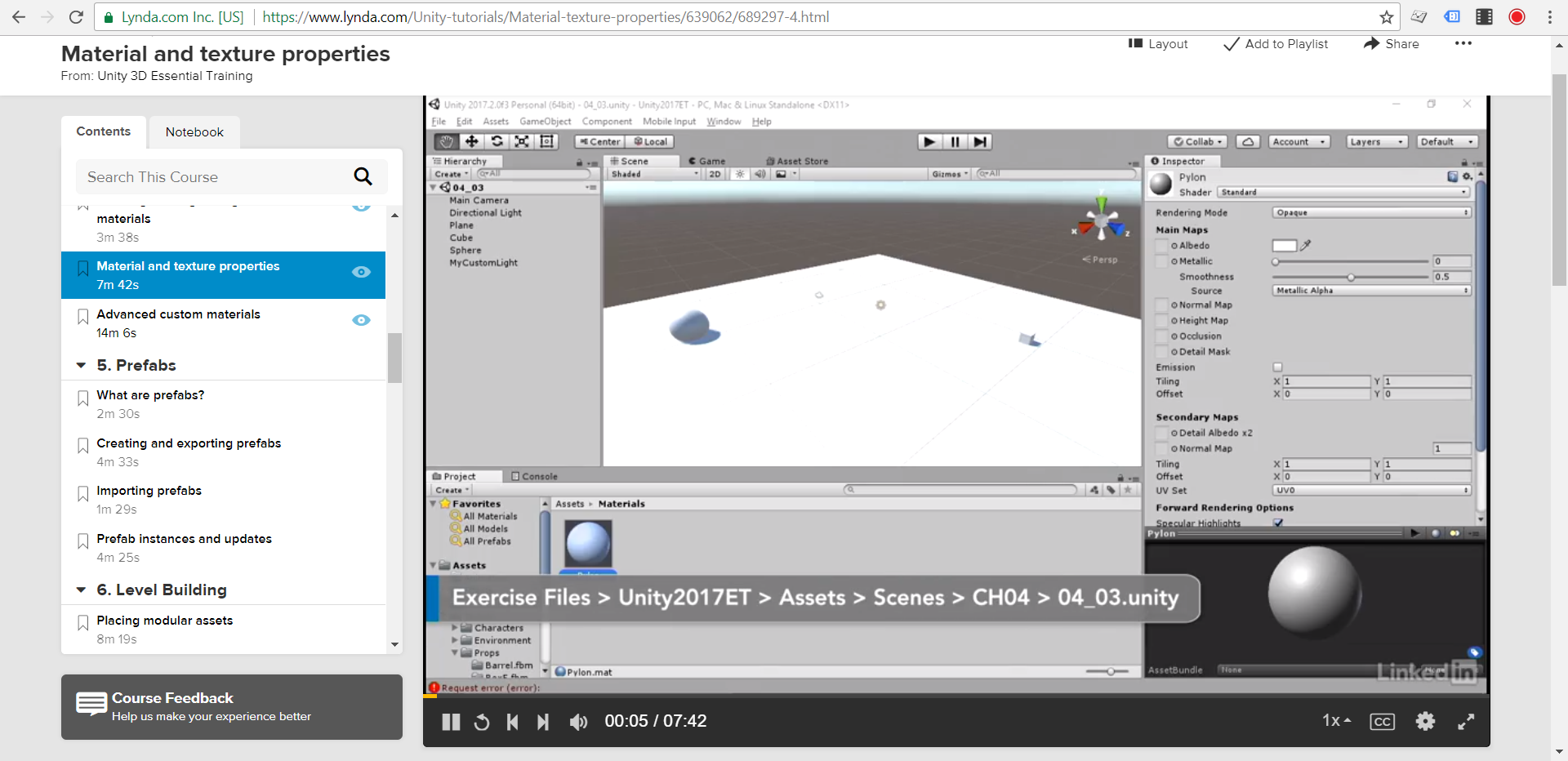
Task: Bookmark What are prefabs? video
Action: click(82, 398)
